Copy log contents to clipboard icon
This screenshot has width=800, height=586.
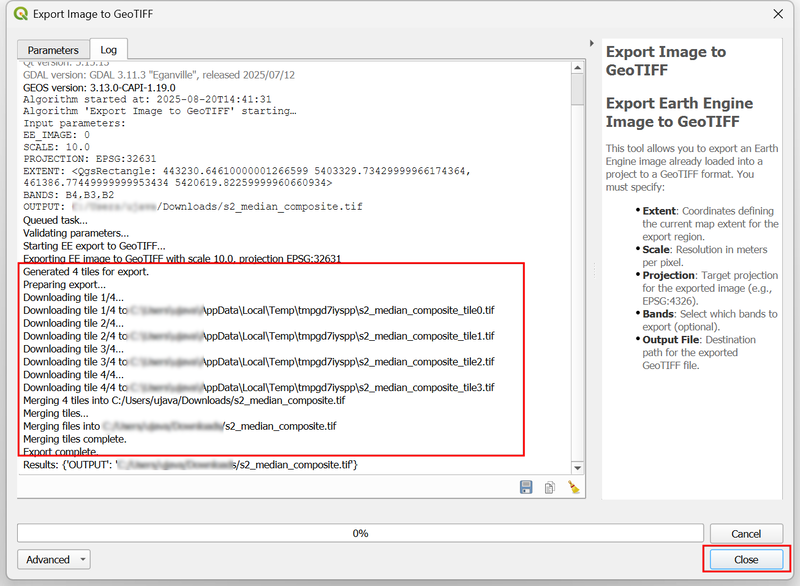550,487
